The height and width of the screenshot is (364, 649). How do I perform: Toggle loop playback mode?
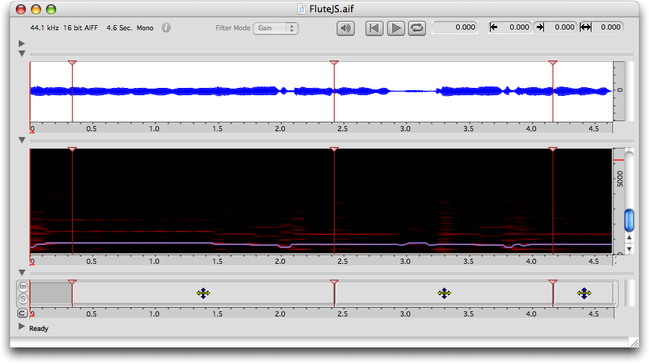417,28
